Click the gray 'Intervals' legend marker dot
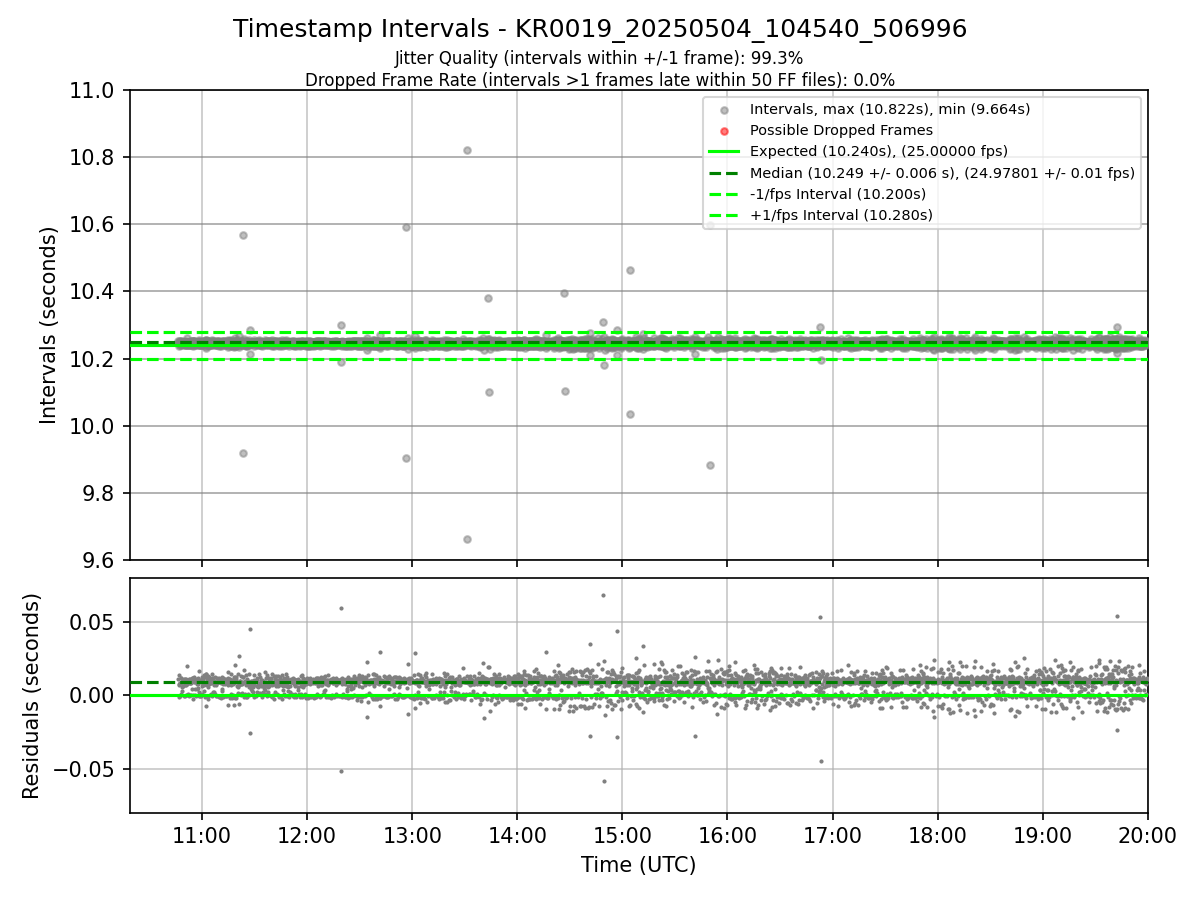 (725, 110)
